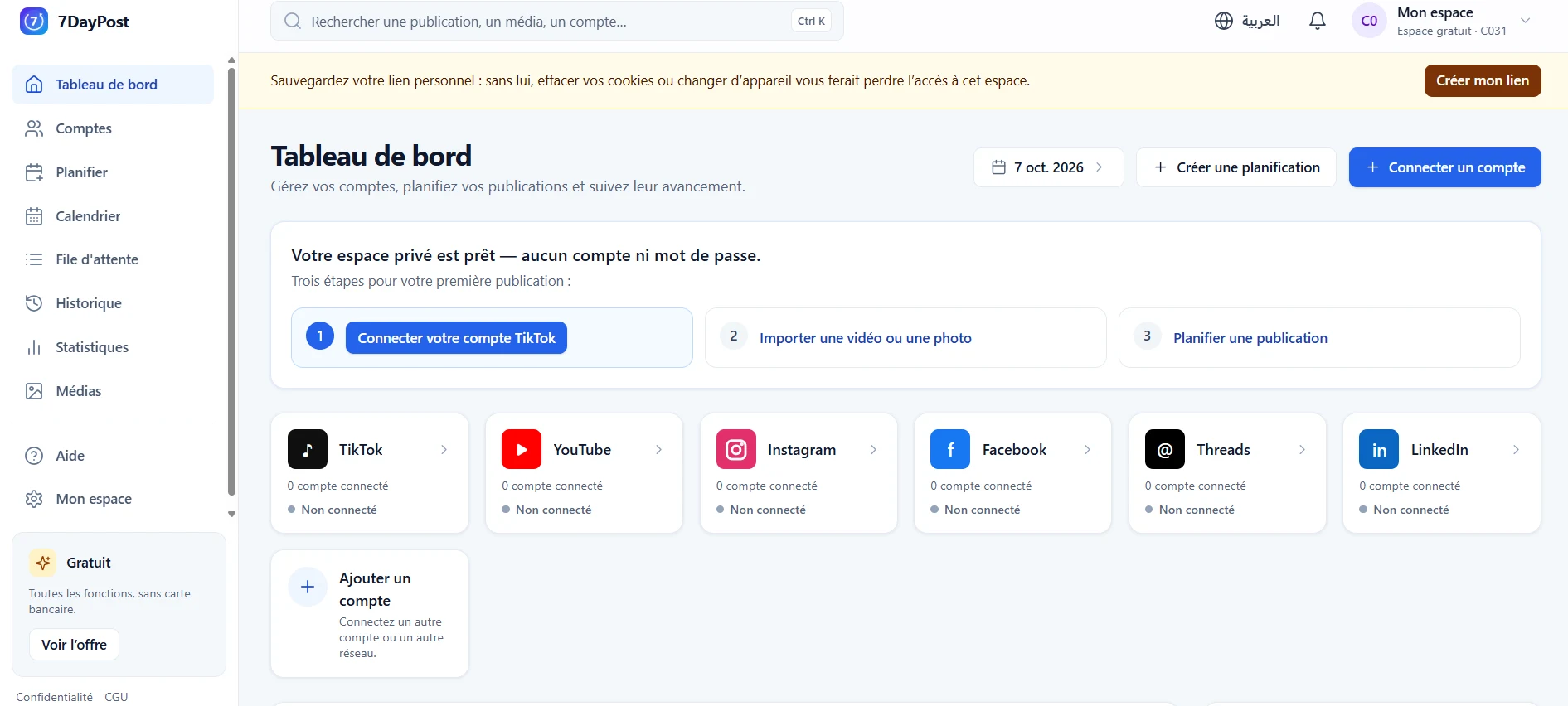Open Tableau de bord in sidebar
Image resolution: width=1568 pixels, height=706 pixels.
point(113,85)
